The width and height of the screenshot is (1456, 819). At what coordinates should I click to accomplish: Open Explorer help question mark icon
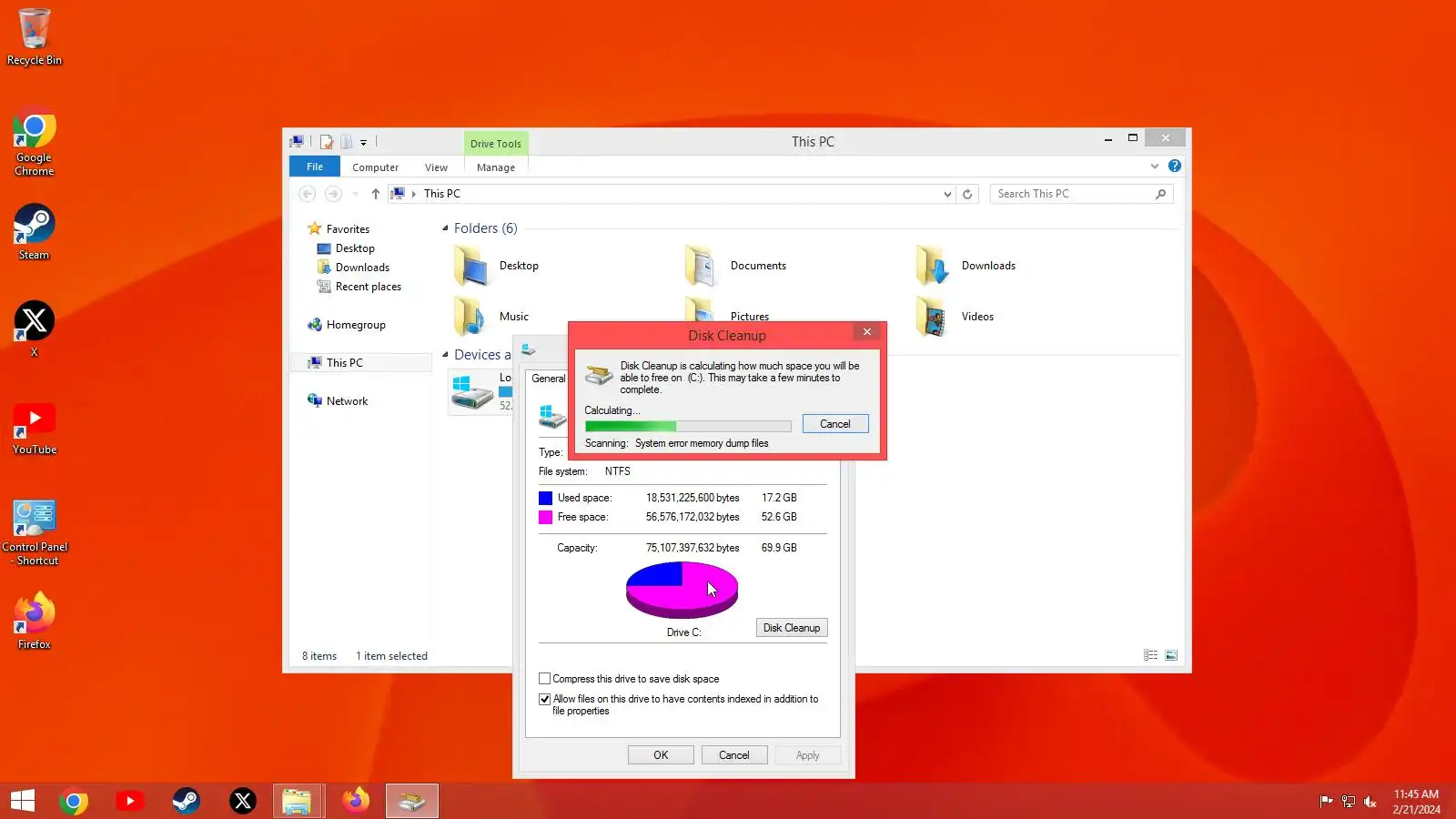(1175, 166)
